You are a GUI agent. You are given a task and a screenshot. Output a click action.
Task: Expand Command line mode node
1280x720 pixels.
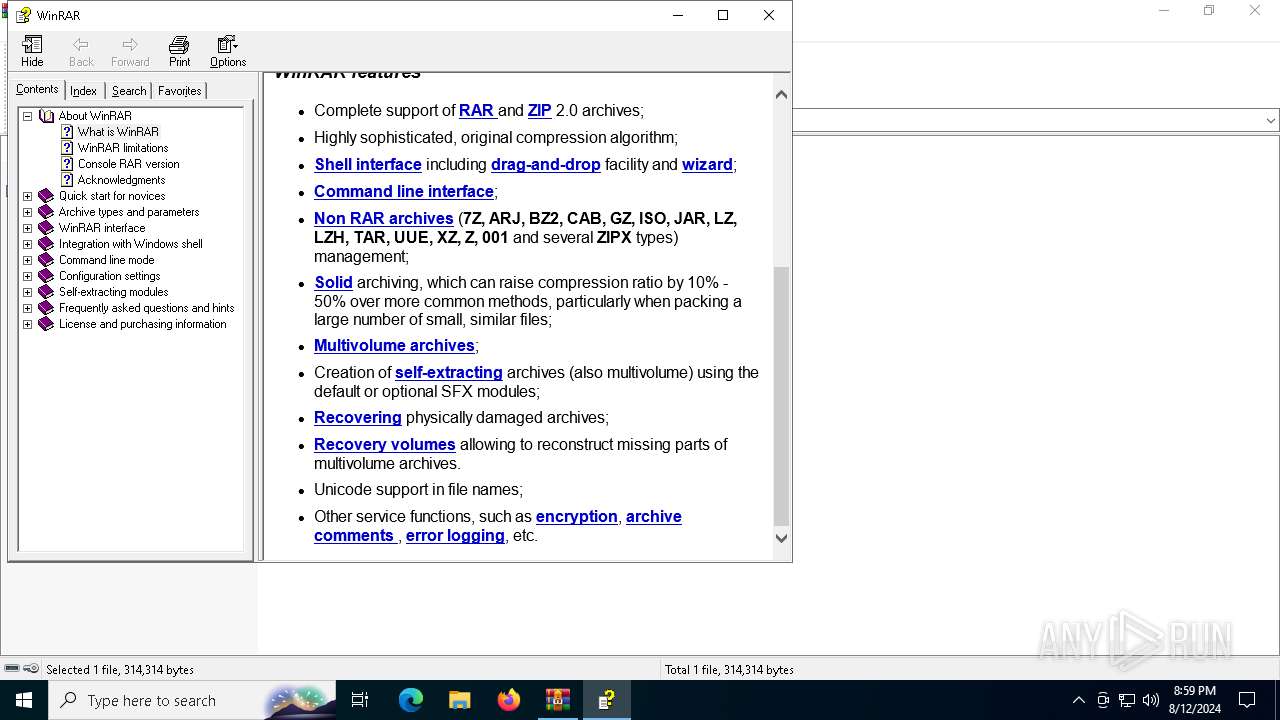point(28,260)
